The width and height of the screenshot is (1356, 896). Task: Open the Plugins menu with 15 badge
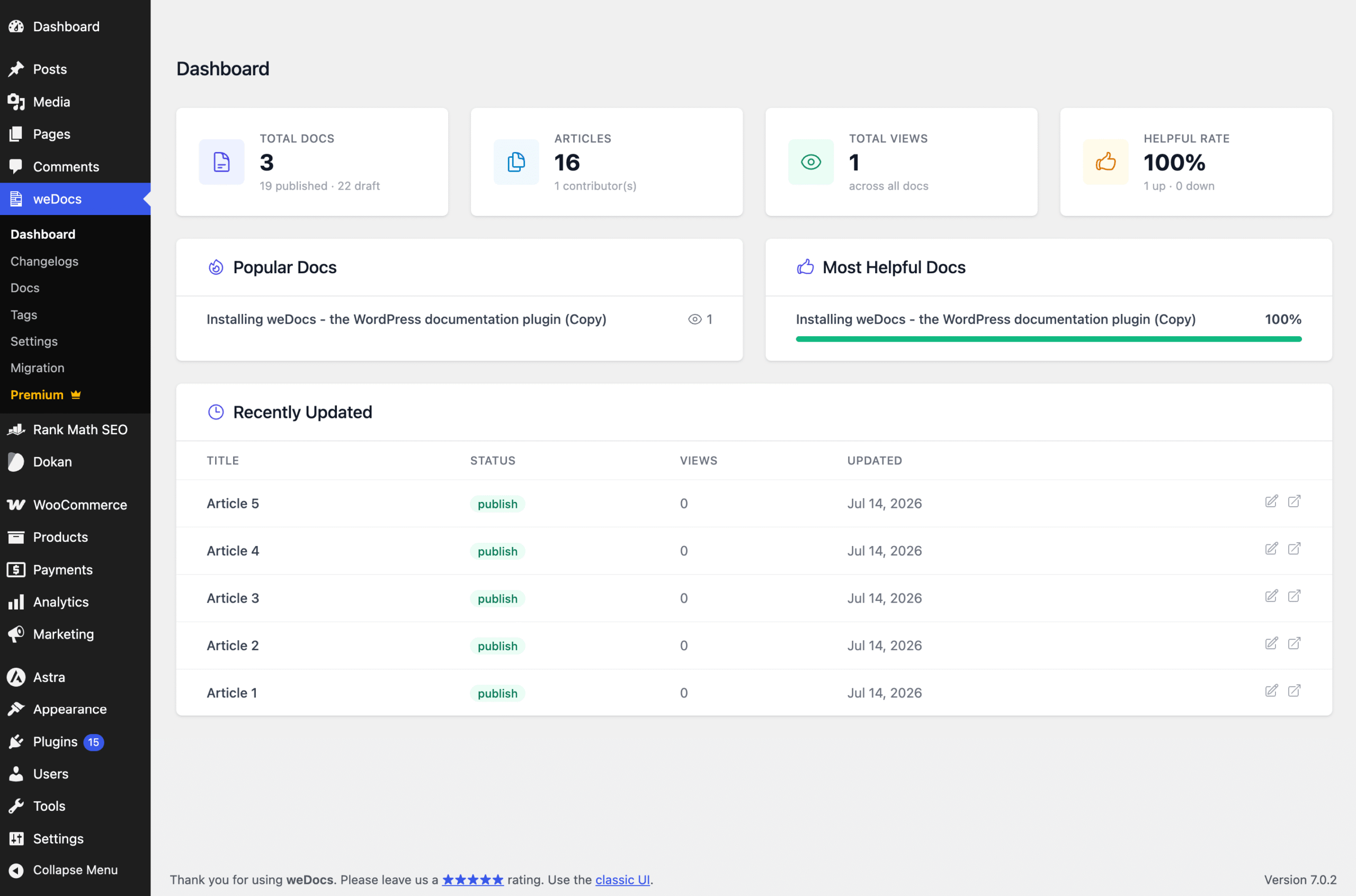pyautogui.click(x=75, y=742)
